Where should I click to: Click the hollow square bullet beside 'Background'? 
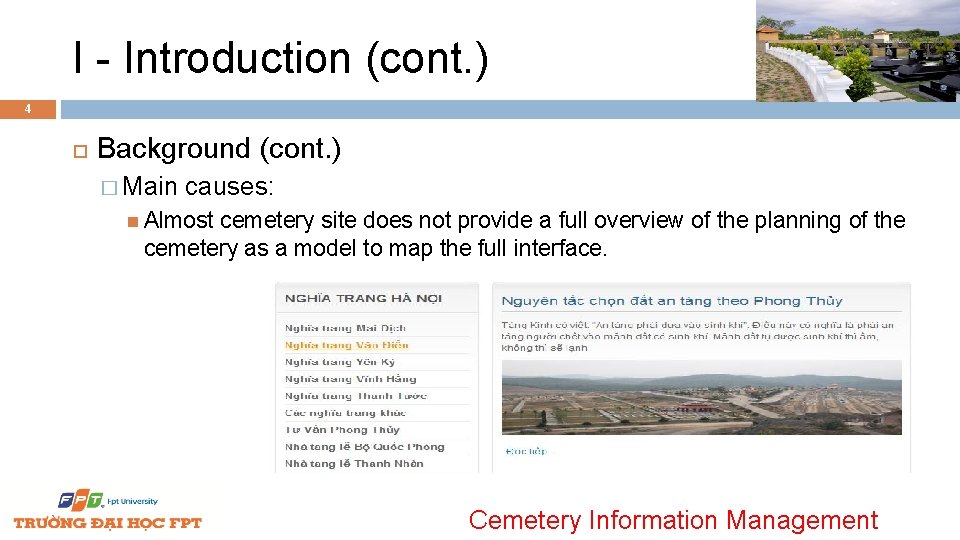click(80, 151)
